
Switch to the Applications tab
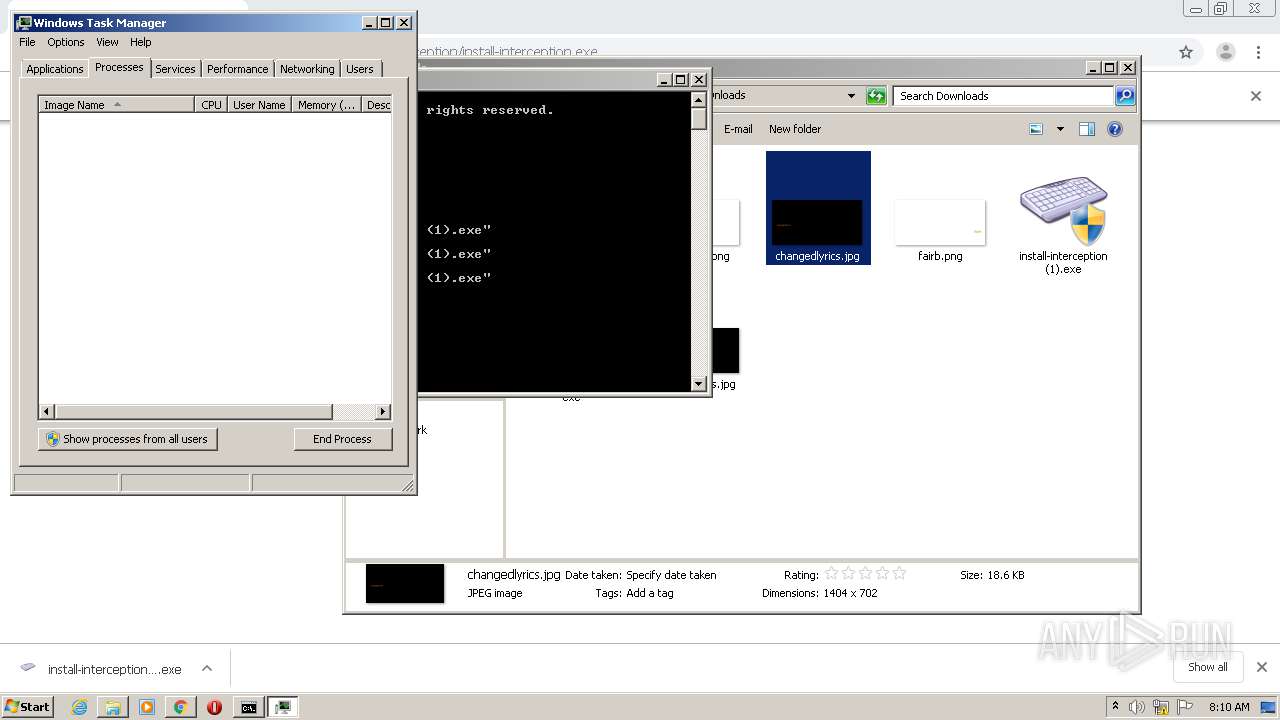(x=54, y=69)
